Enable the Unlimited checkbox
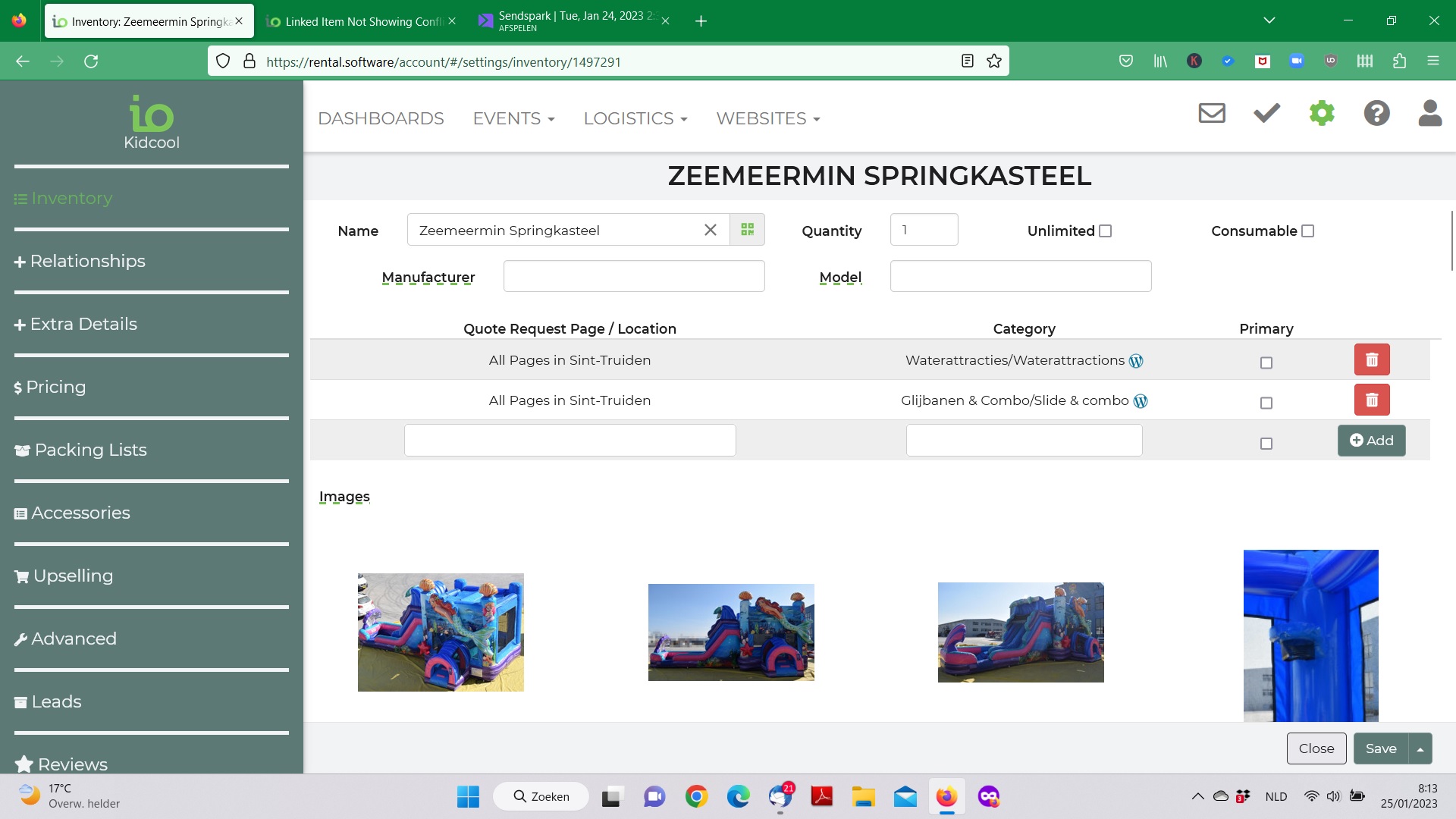The image size is (1456, 819). pos(1105,231)
